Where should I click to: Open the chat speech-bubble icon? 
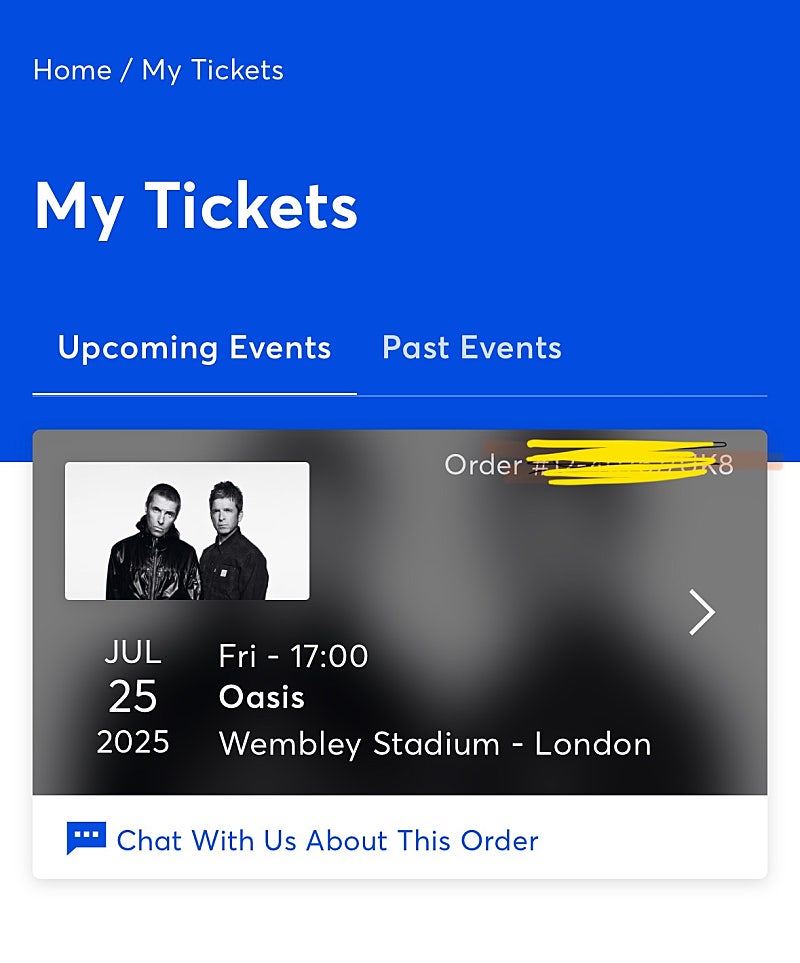[86, 838]
